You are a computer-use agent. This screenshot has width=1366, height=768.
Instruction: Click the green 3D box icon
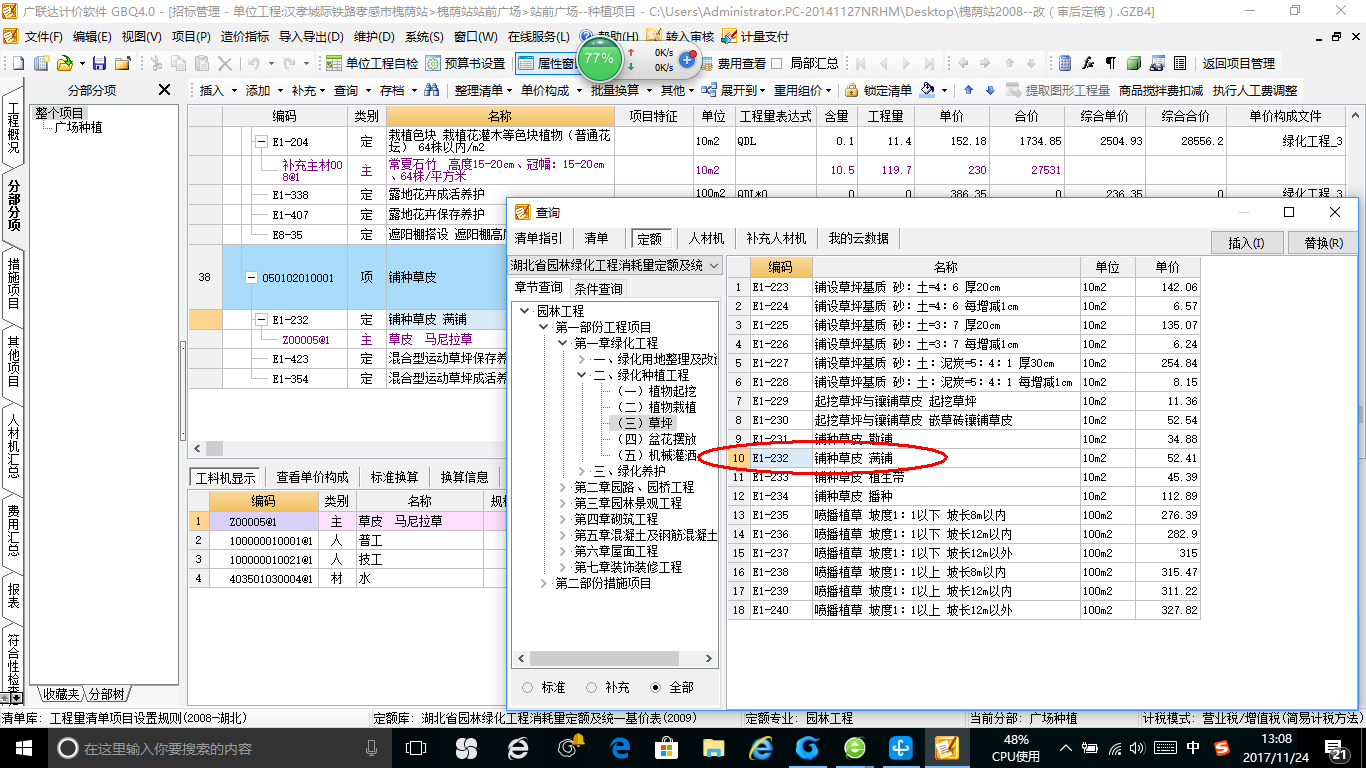(1133, 63)
